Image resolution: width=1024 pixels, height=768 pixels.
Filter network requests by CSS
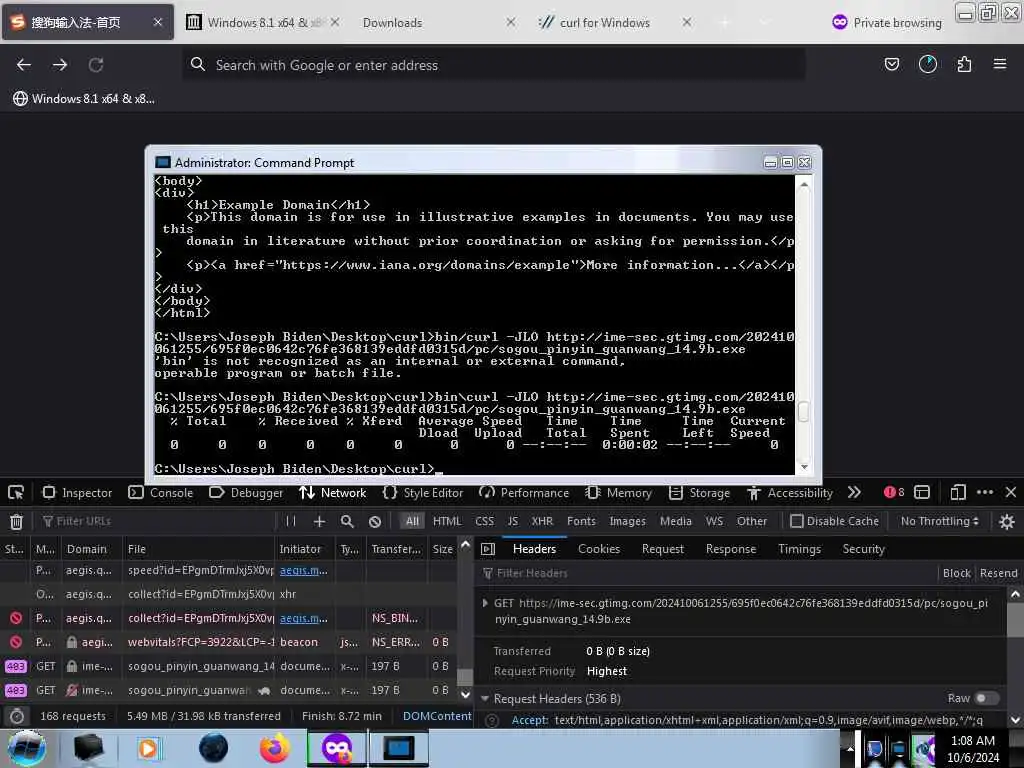coord(485,521)
